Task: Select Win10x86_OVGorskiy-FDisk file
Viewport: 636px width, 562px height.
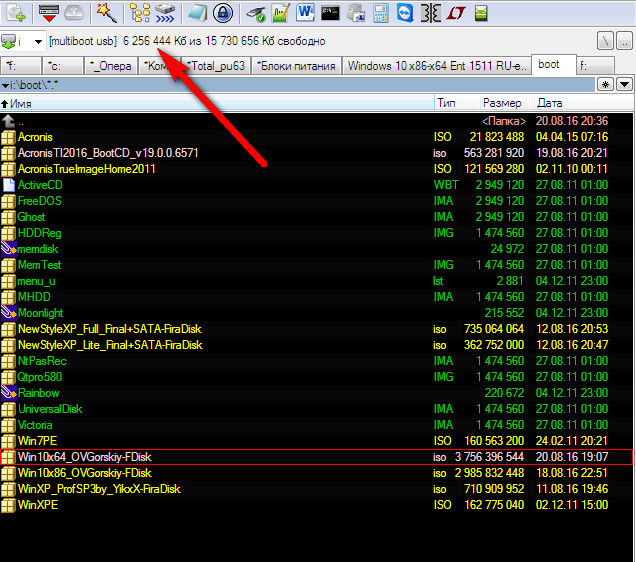Action: coord(316,473)
